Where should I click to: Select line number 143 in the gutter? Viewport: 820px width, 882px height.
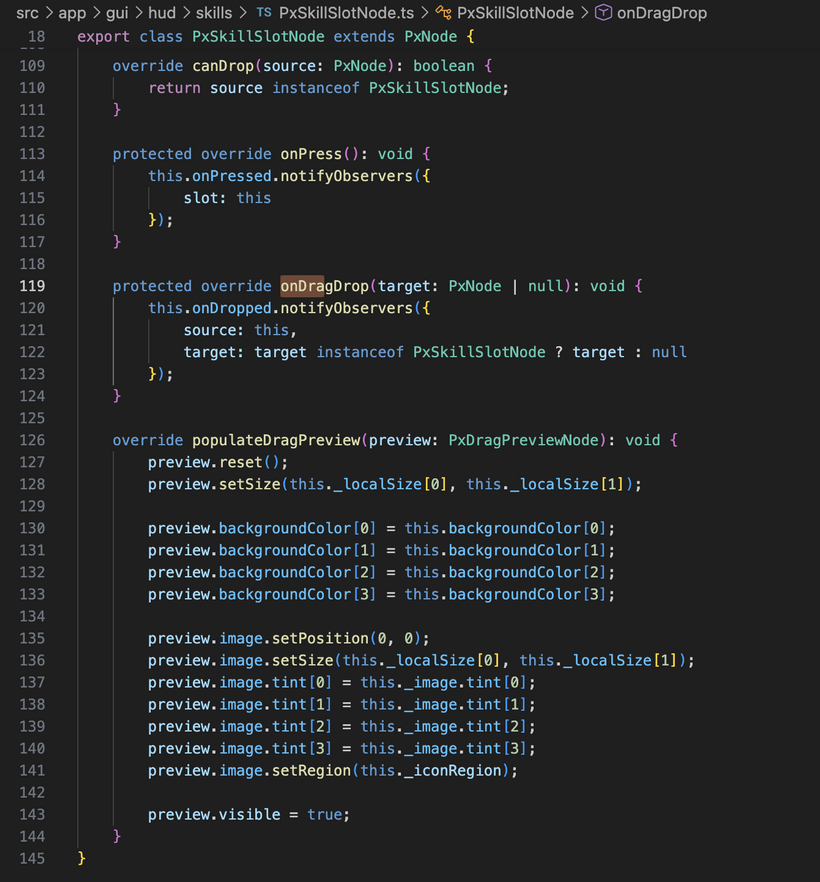point(32,814)
